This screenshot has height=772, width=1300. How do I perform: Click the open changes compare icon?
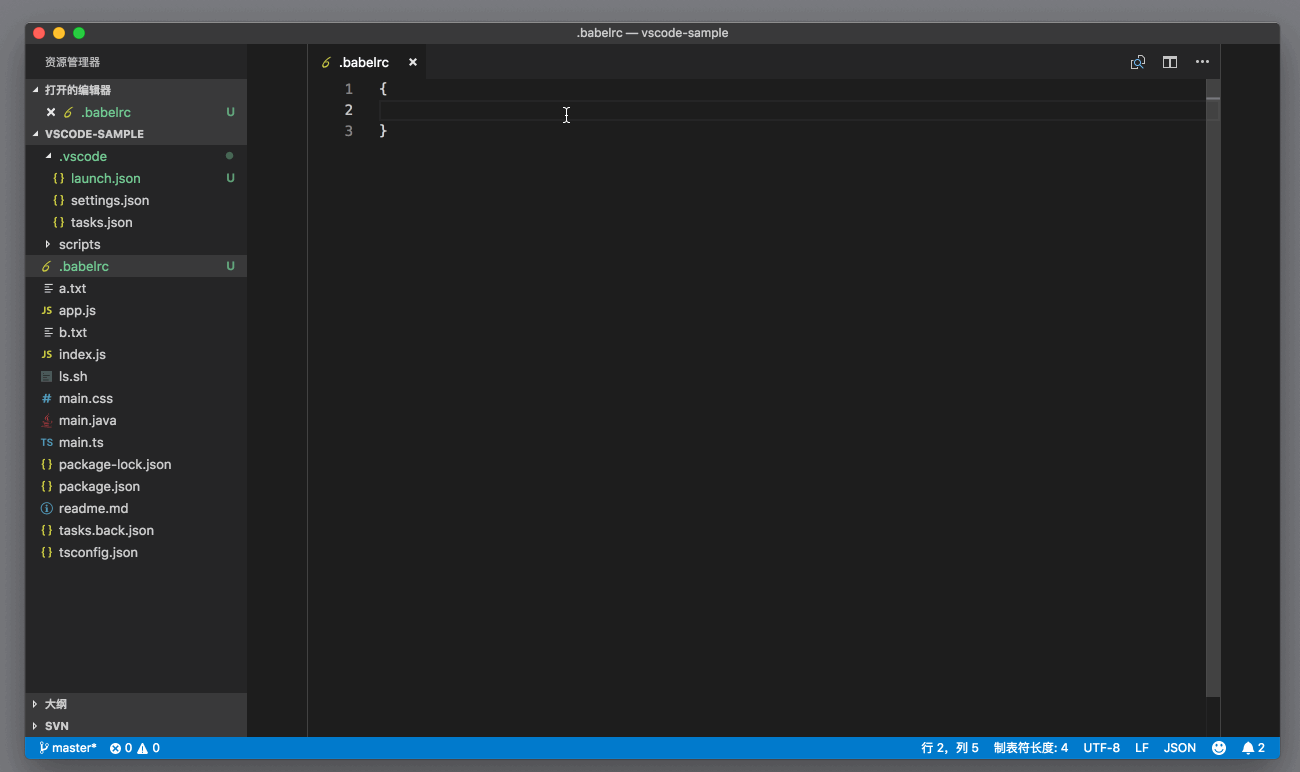click(1138, 62)
